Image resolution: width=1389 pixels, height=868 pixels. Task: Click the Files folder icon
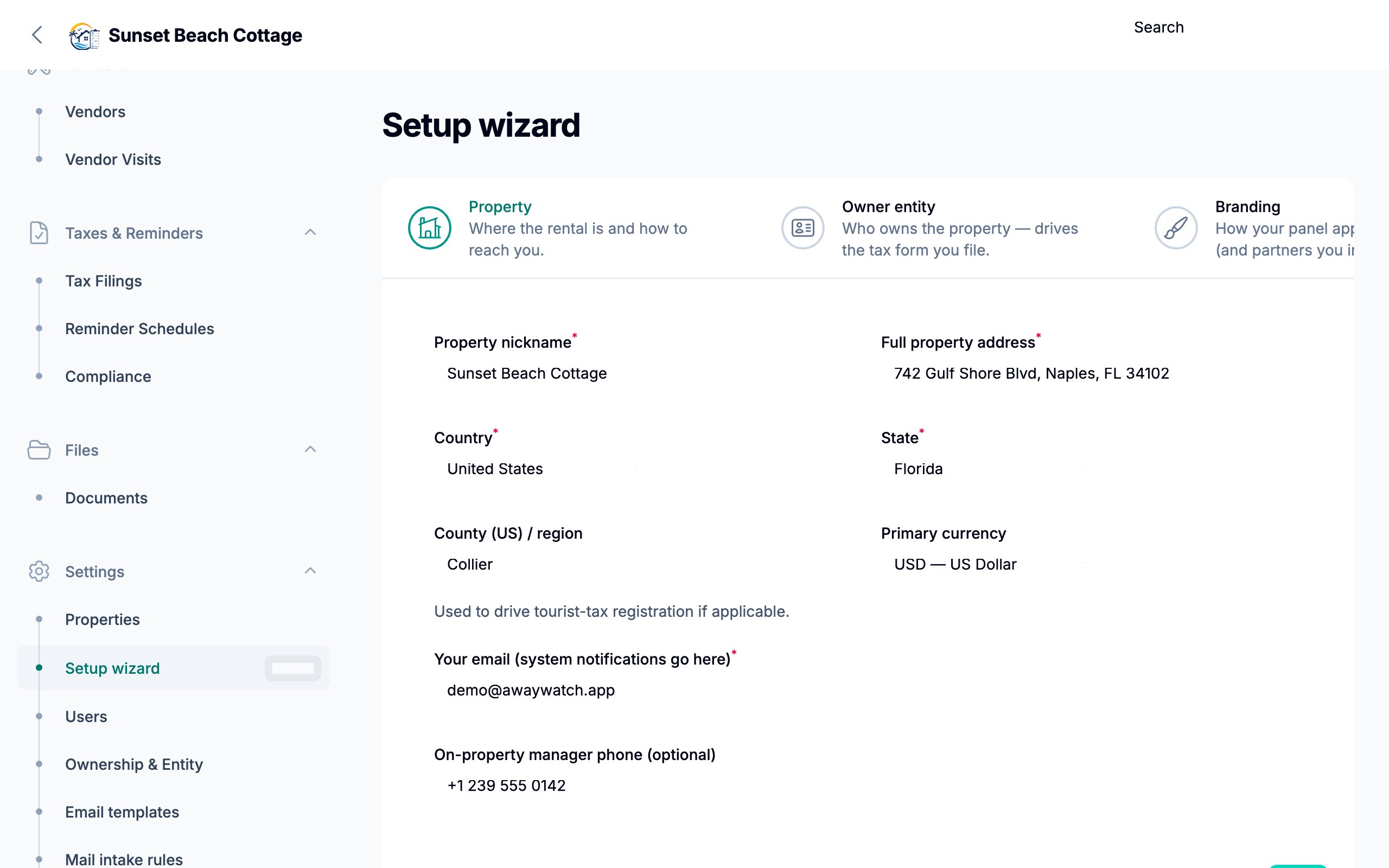click(x=39, y=450)
